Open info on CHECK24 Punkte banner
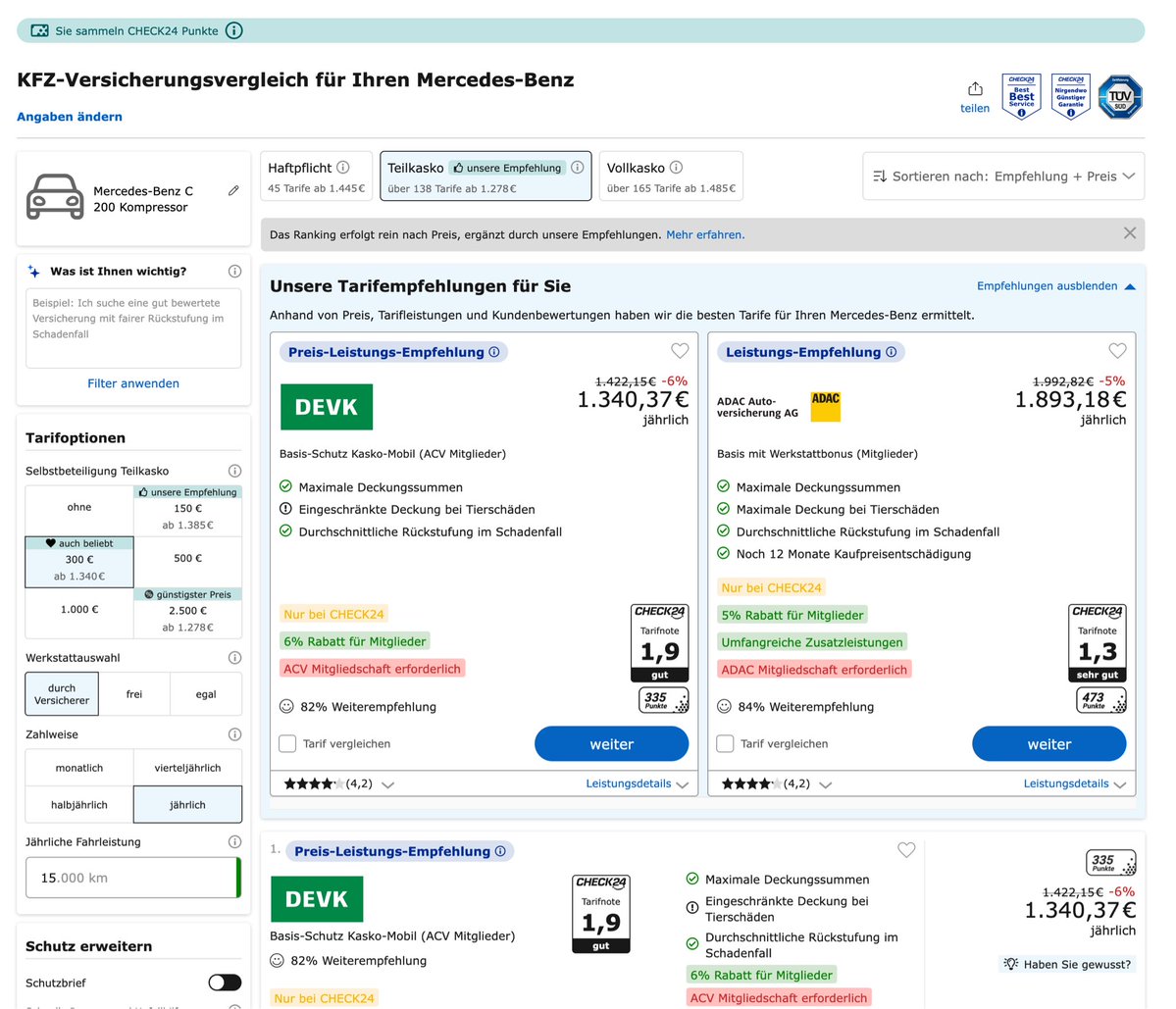 coord(234,30)
